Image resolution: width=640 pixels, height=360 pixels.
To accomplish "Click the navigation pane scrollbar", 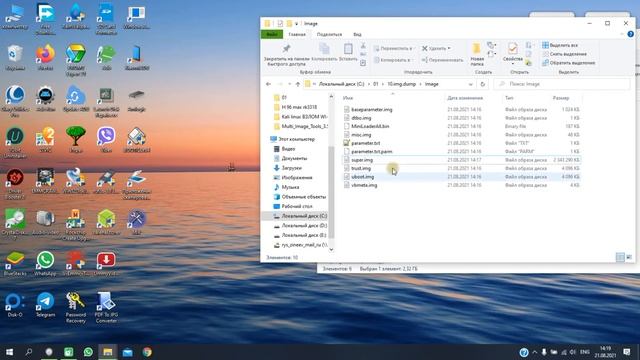I will (x=331, y=192).
